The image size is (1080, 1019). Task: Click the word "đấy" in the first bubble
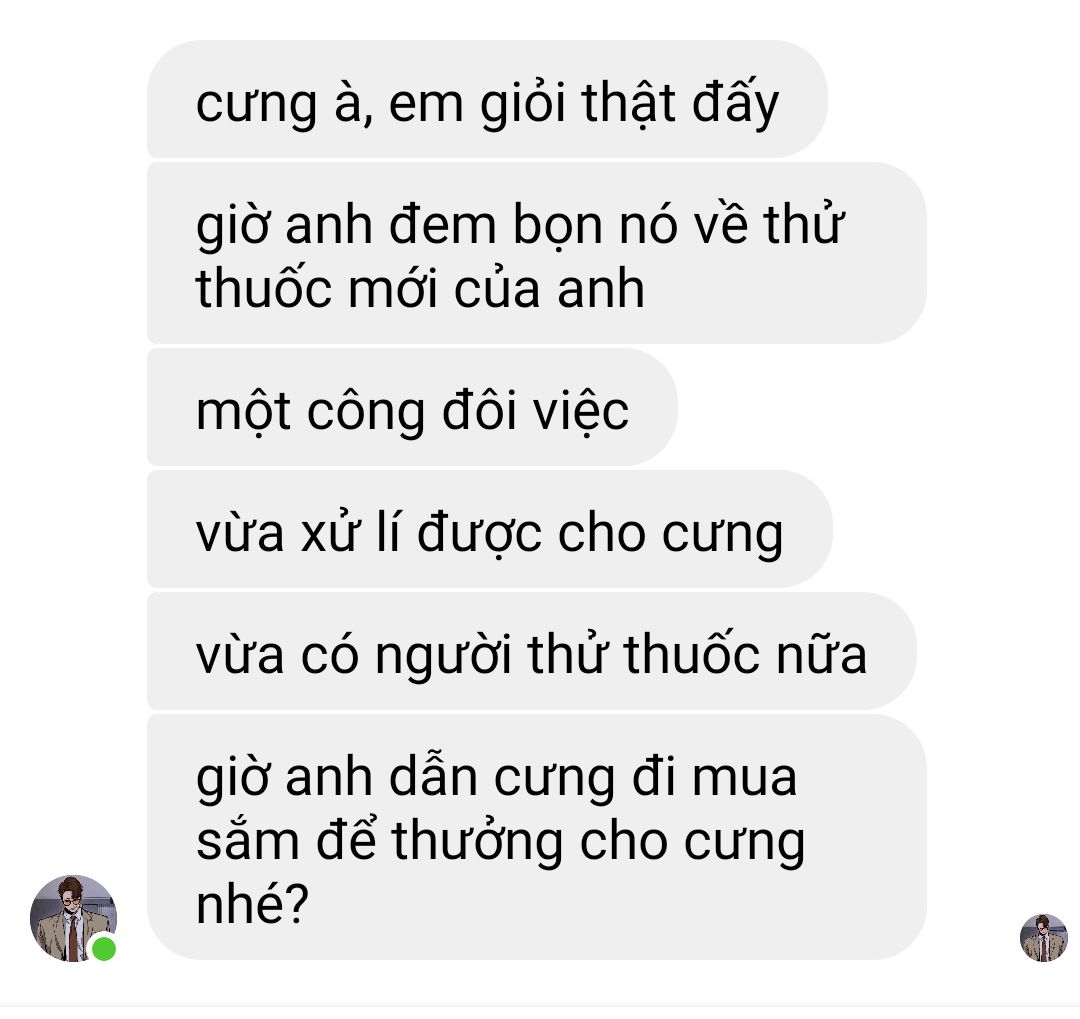click(736, 104)
